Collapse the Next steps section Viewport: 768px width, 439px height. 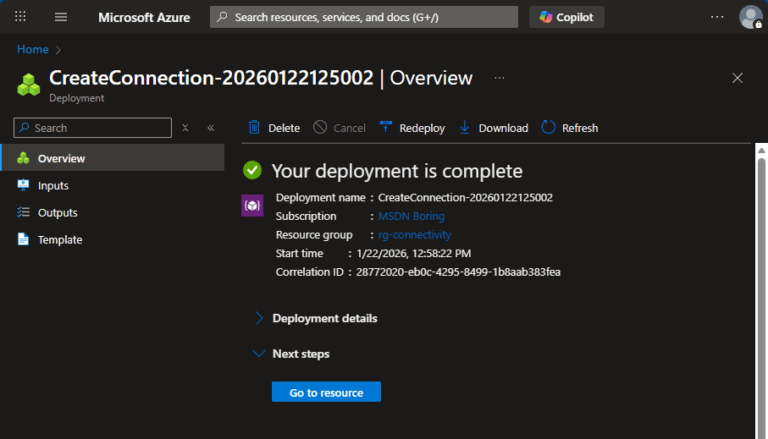[291, 354]
